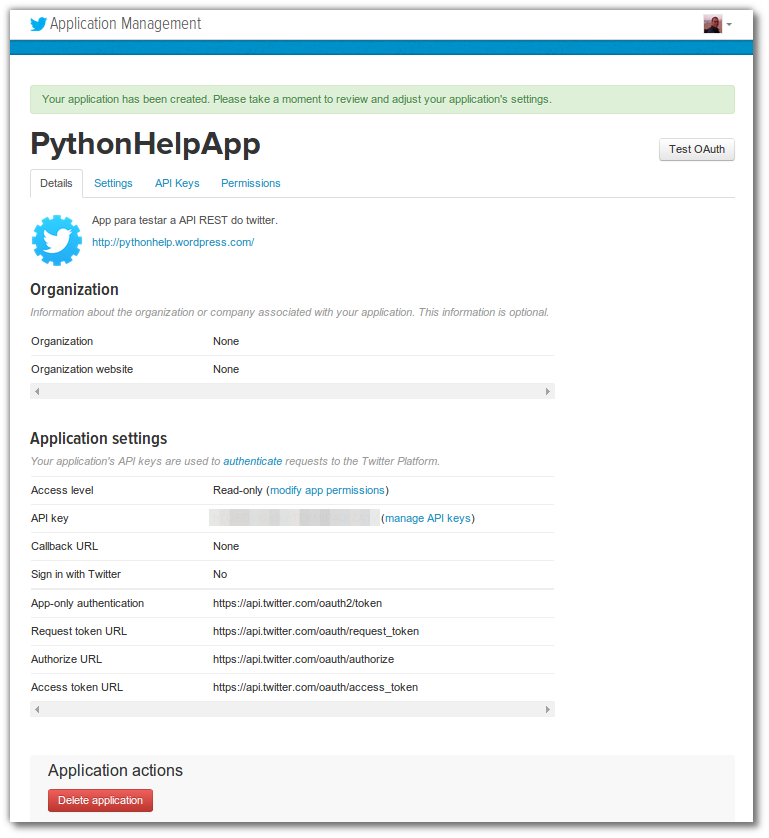
Task: Select the oauth/access_token URL text
Action: [x=315, y=687]
